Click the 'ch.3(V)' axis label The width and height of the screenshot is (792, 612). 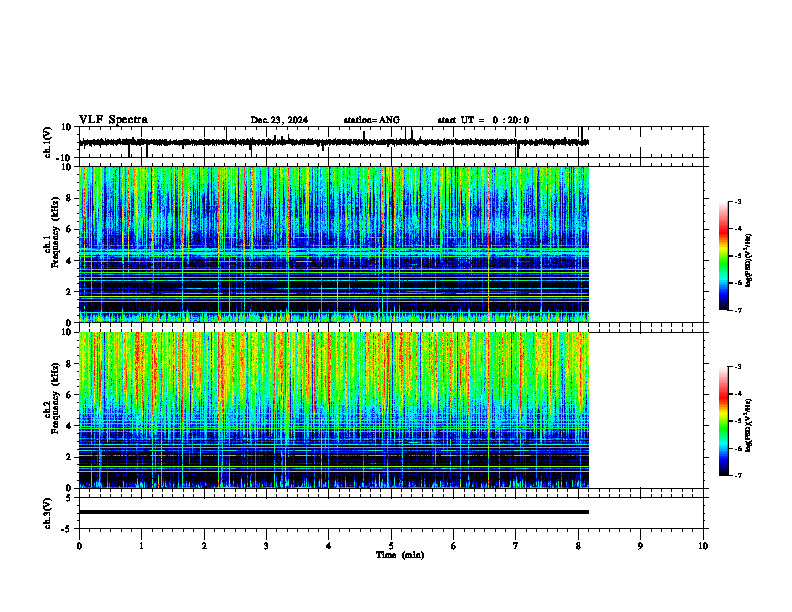[x=47, y=513]
